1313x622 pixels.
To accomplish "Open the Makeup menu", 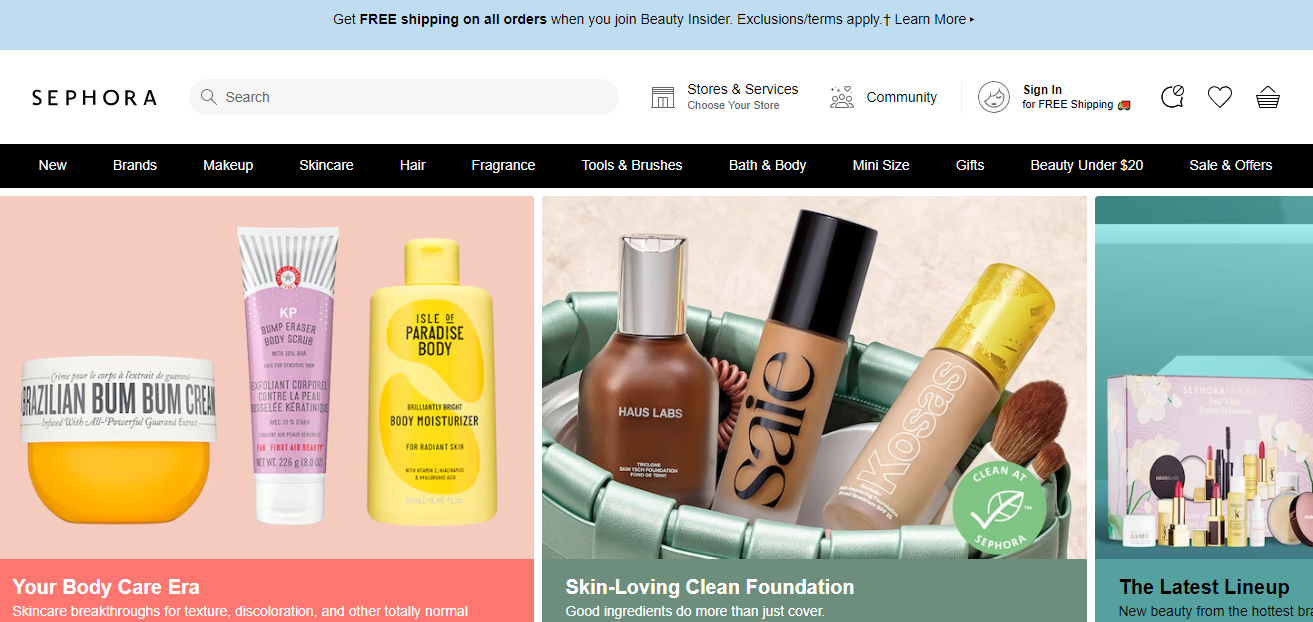I will click(228, 165).
